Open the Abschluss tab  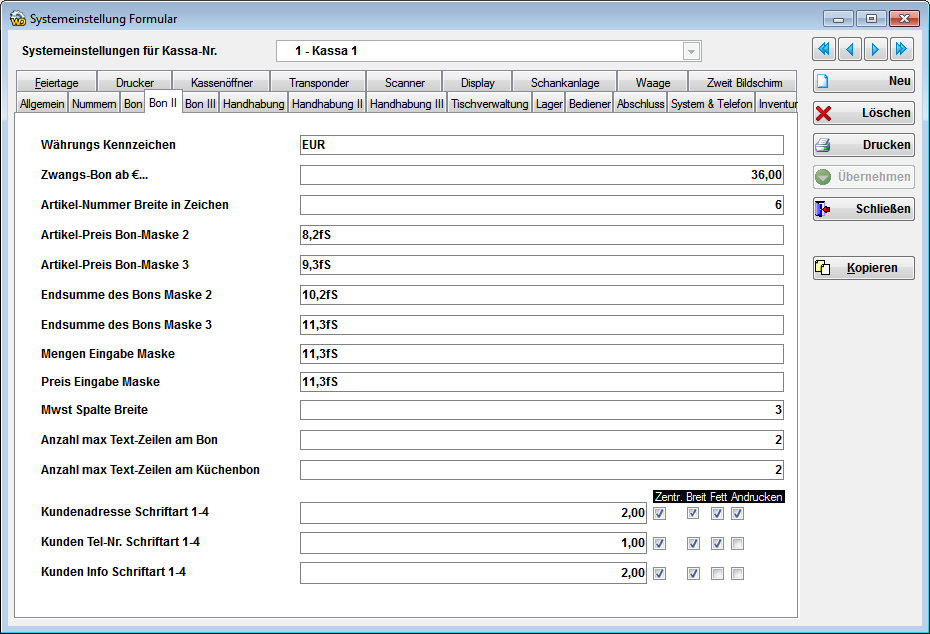(641, 104)
